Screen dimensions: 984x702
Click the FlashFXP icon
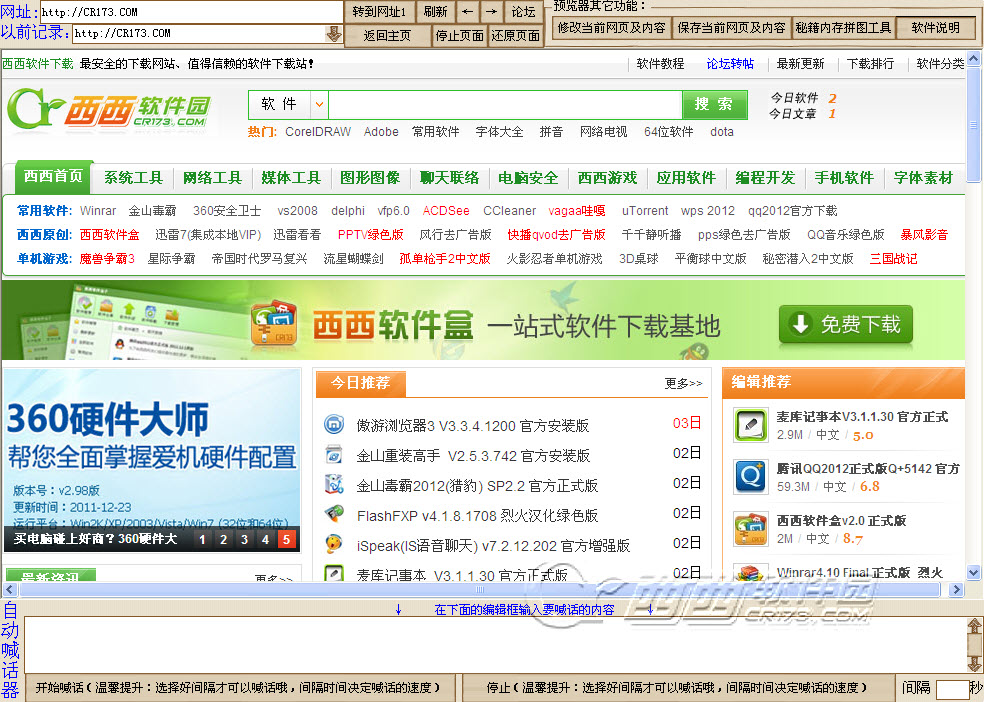tap(334, 514)
